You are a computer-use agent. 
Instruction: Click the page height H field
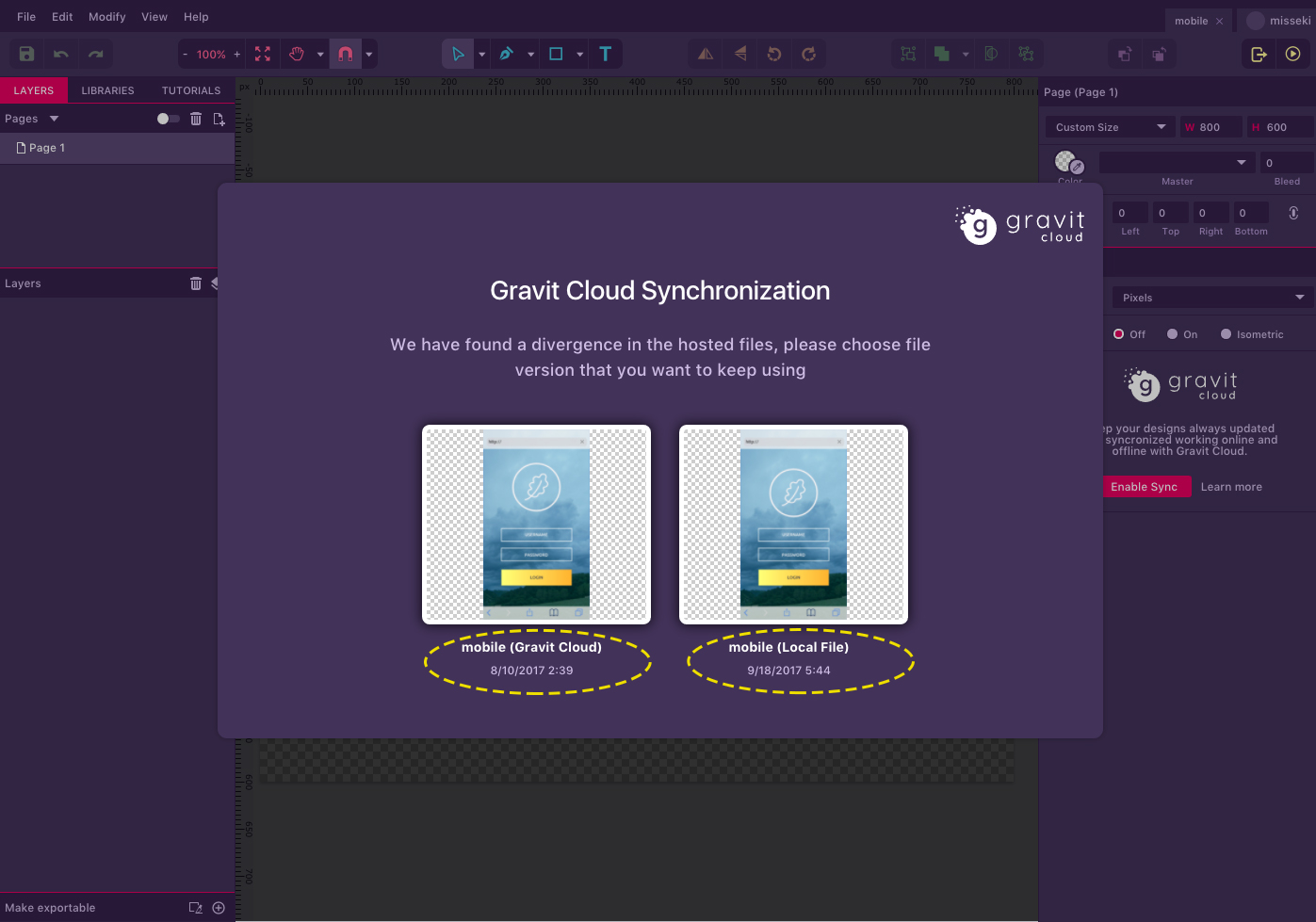tap(1280, 127)
